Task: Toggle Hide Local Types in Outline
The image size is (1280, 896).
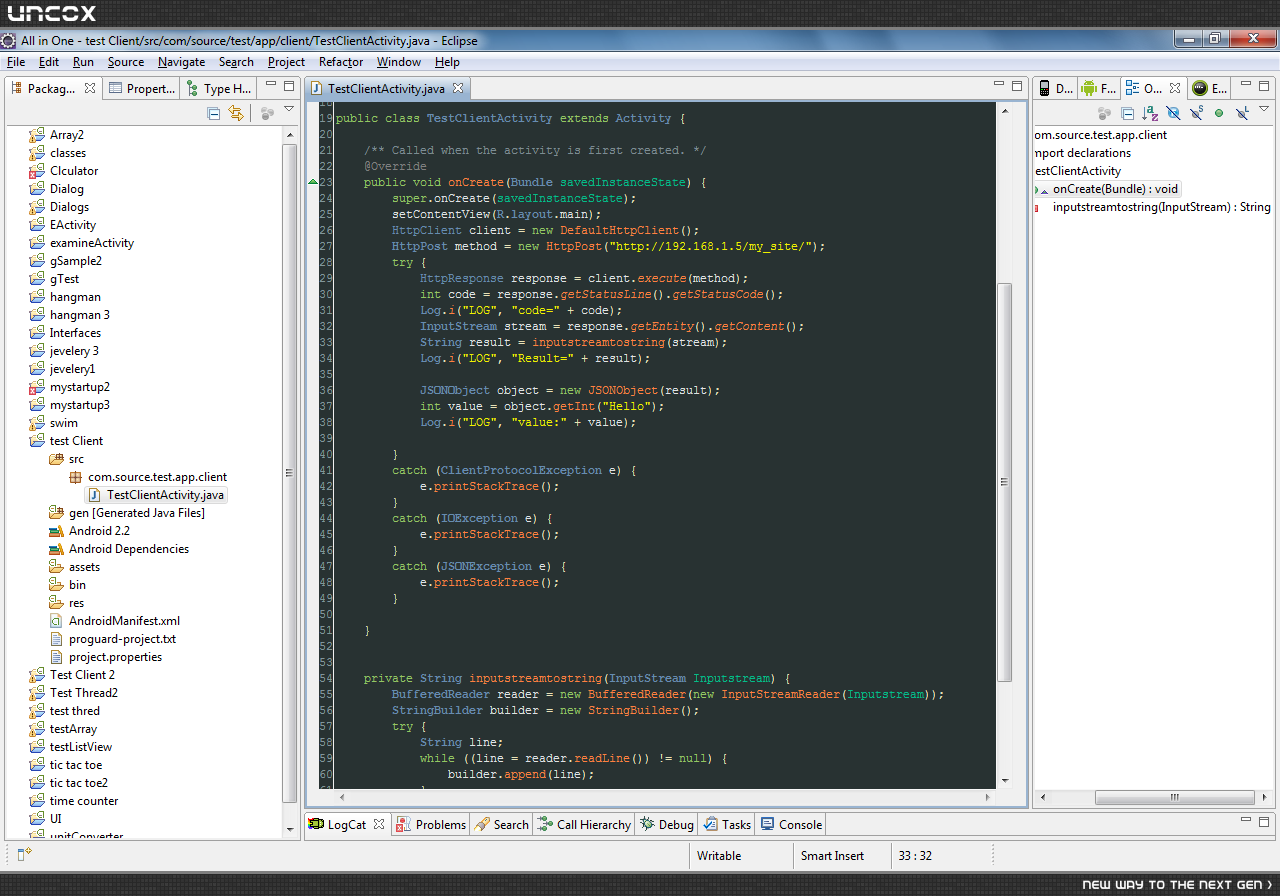Action: click(1242, 113)
